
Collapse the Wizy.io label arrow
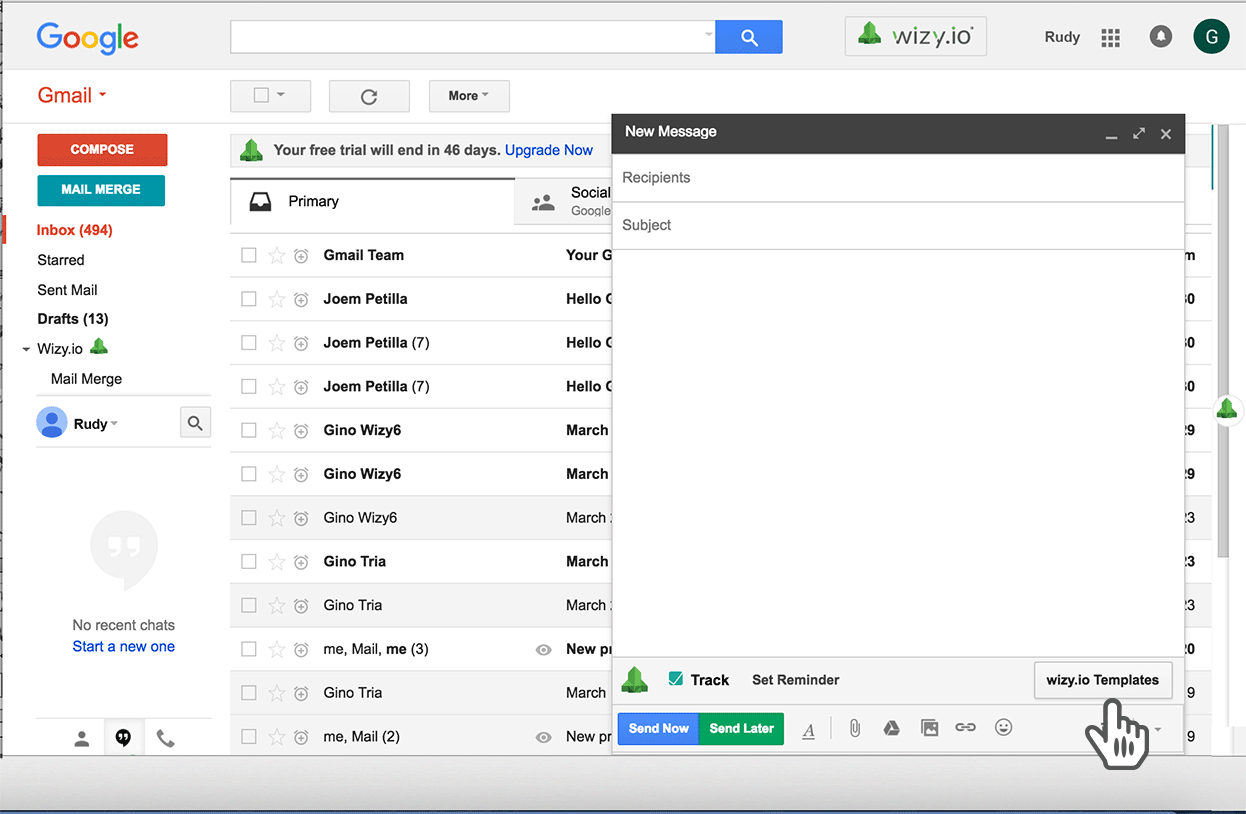[26, 350]
